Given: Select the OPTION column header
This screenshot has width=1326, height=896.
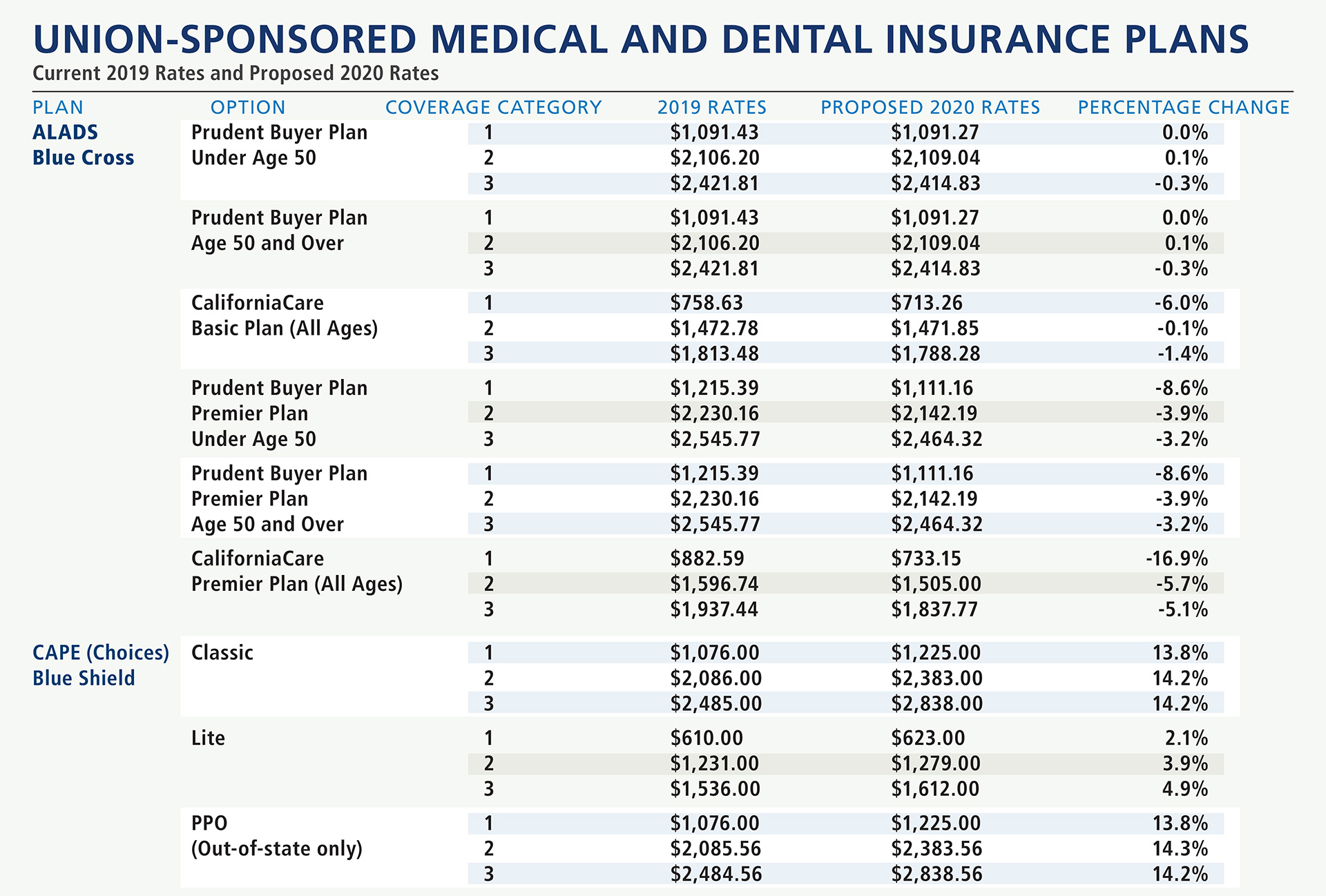Looking at the screenshot, I should coord(248,108).
